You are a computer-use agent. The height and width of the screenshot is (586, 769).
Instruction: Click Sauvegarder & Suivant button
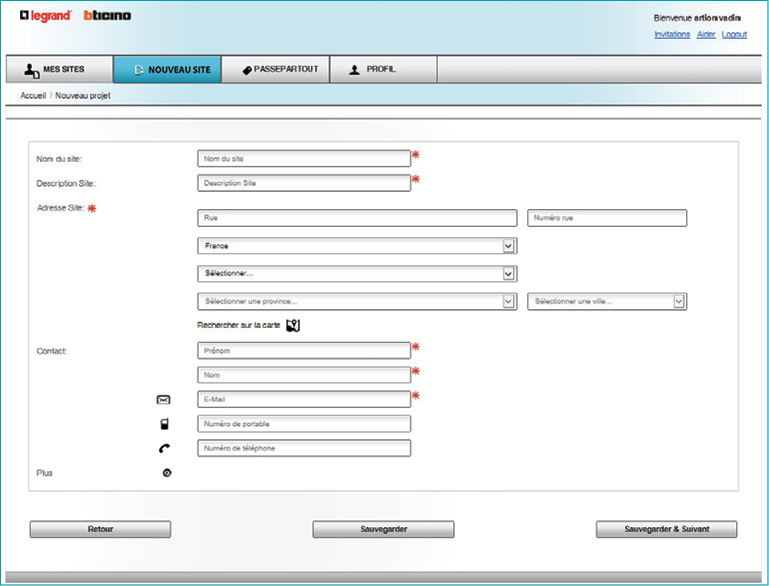point(666,529)
